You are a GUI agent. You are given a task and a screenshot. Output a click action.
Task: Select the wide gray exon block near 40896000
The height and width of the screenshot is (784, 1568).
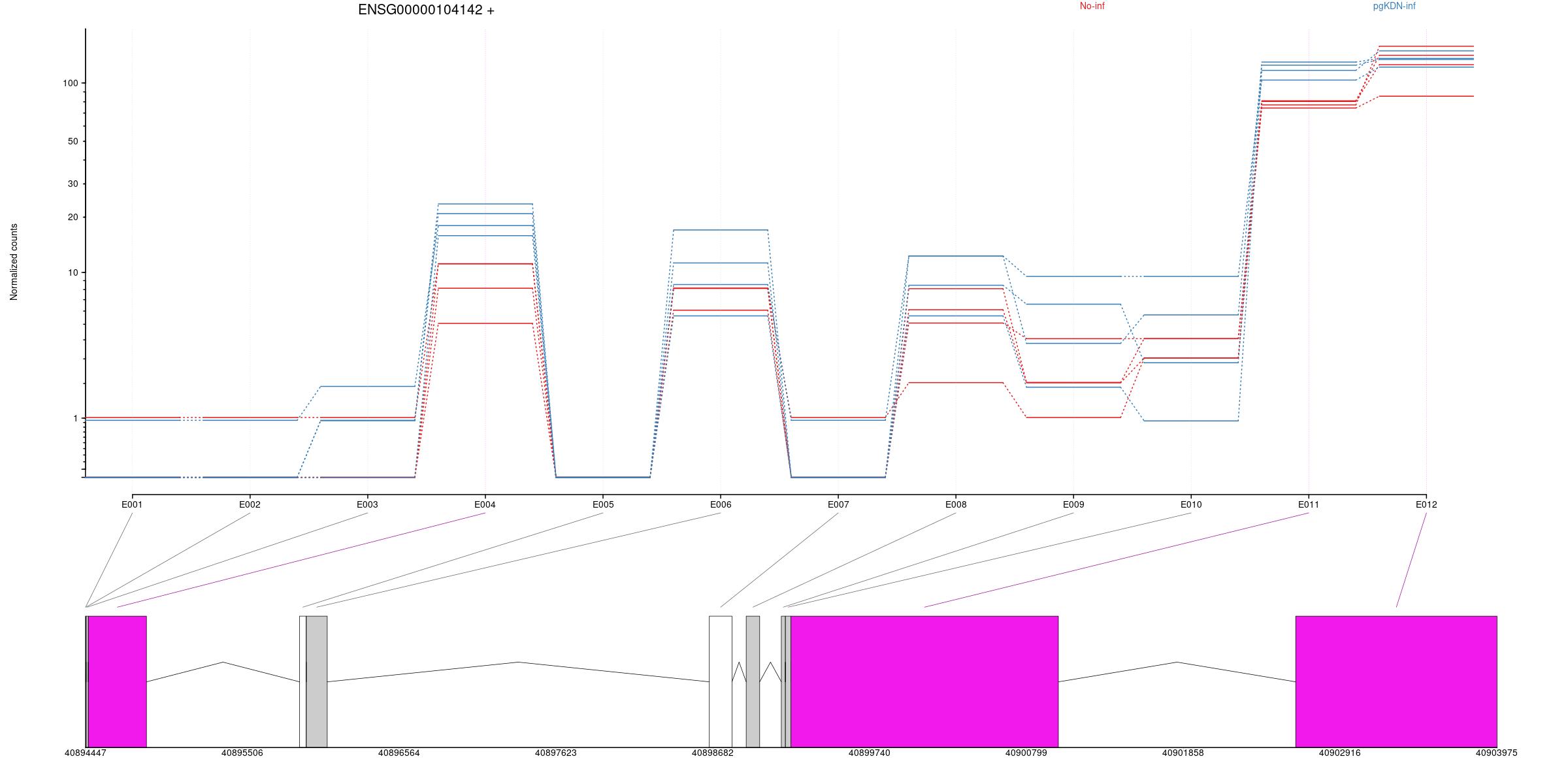pos(317,681)
